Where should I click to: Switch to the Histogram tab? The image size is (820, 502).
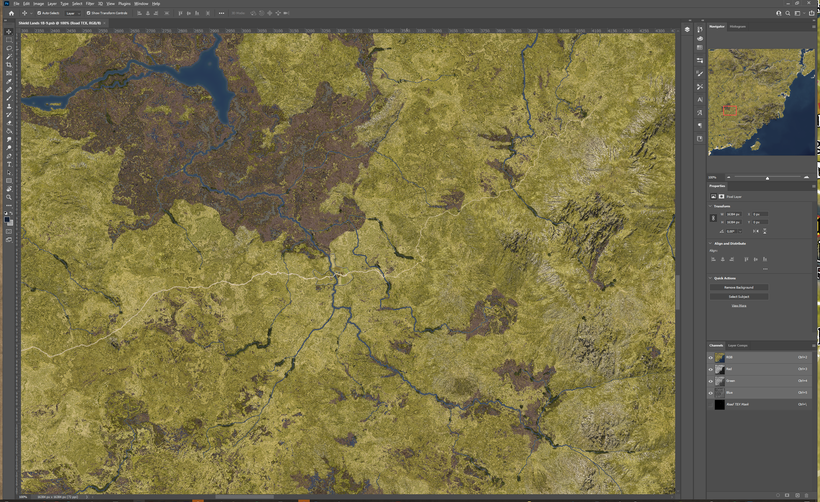(x=738, y=26)
